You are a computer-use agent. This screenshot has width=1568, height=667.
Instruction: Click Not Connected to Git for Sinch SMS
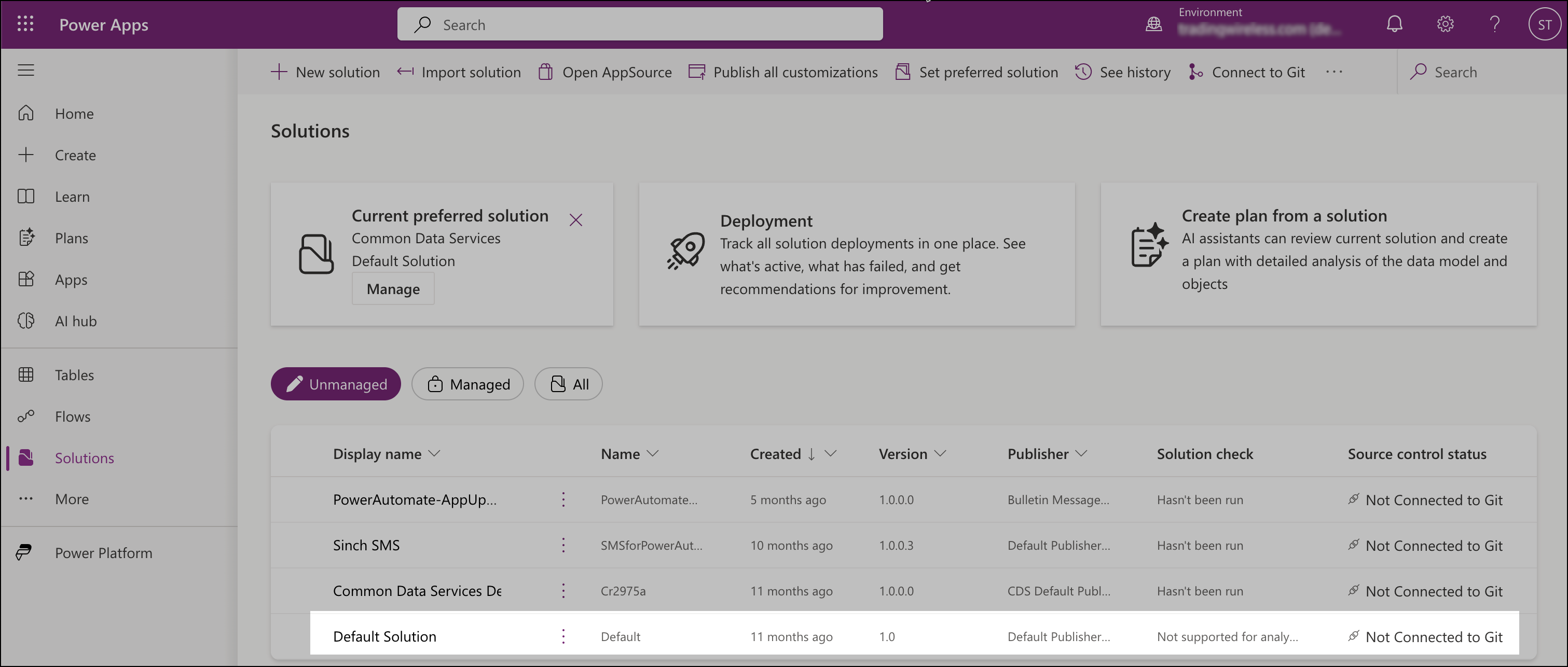tap(1425, 545)
